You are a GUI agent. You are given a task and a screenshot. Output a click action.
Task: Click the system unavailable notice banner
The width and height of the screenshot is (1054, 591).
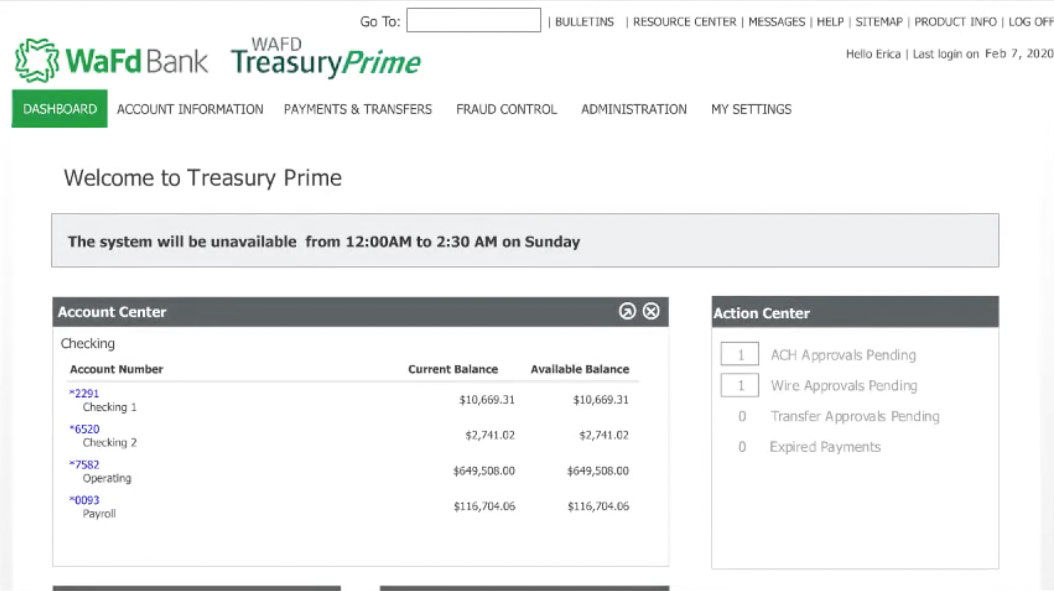pyautogui.click(x=525, y=241)
